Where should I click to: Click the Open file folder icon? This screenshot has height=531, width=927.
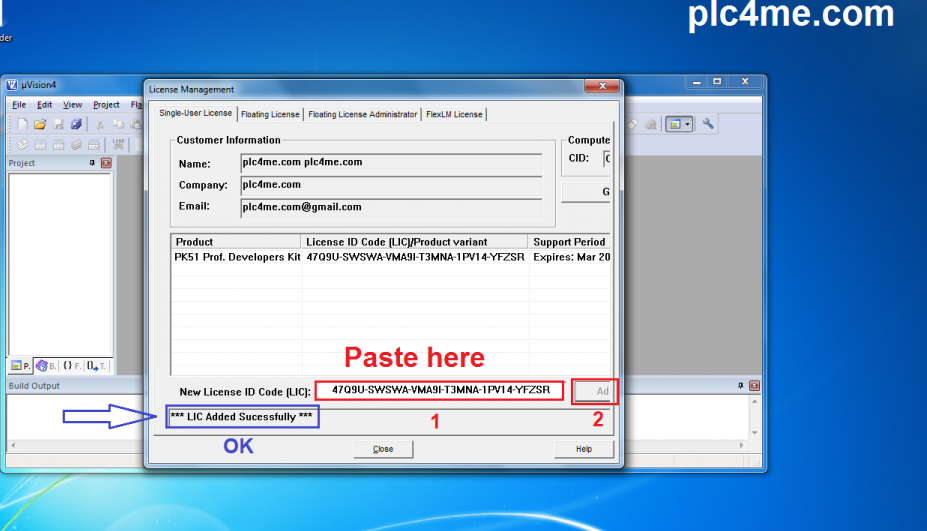(41, 124)
